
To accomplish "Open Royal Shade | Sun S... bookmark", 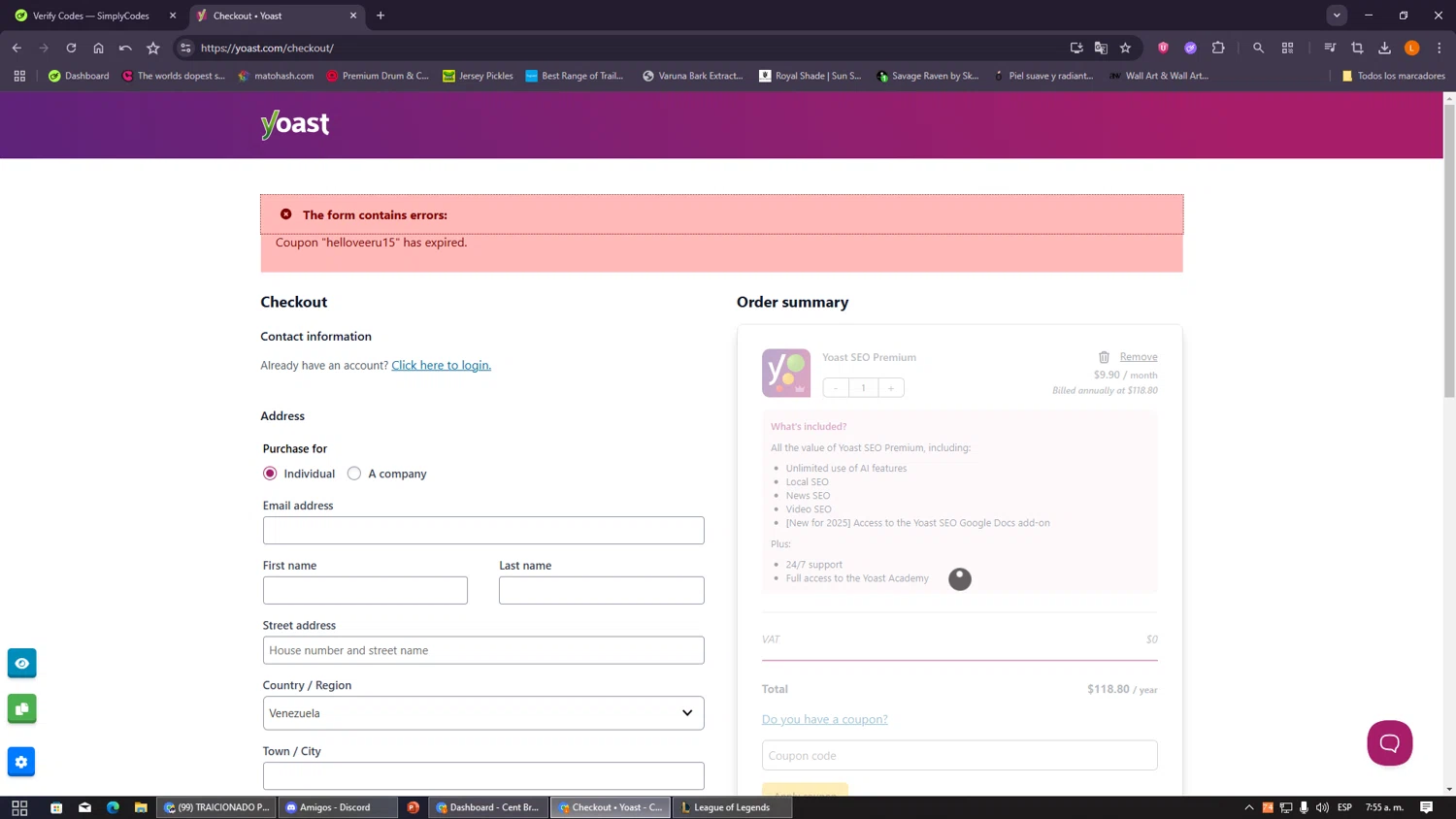I will click(x=811, y=76).
